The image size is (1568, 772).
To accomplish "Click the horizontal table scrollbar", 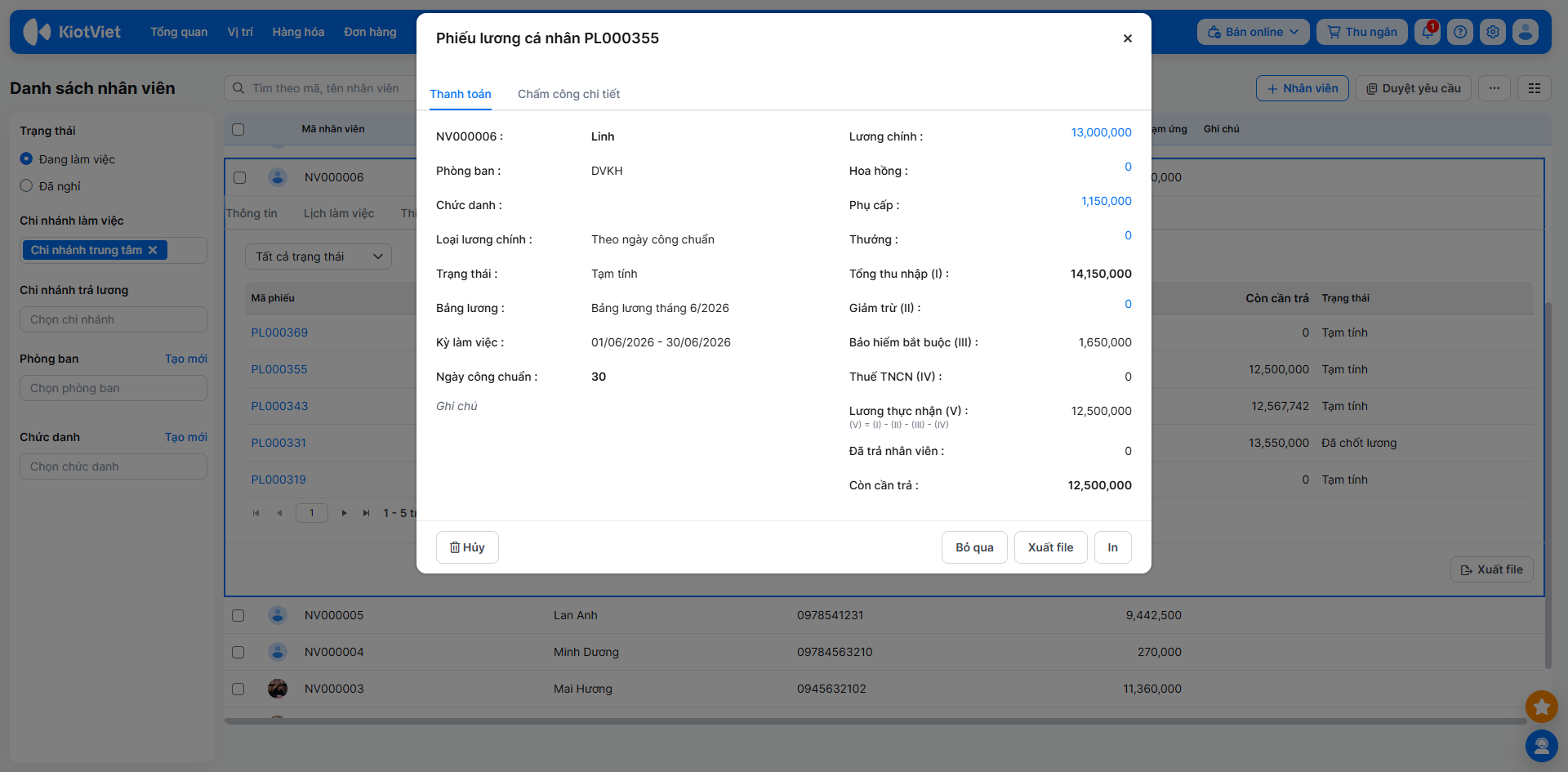I will point(875,721).
